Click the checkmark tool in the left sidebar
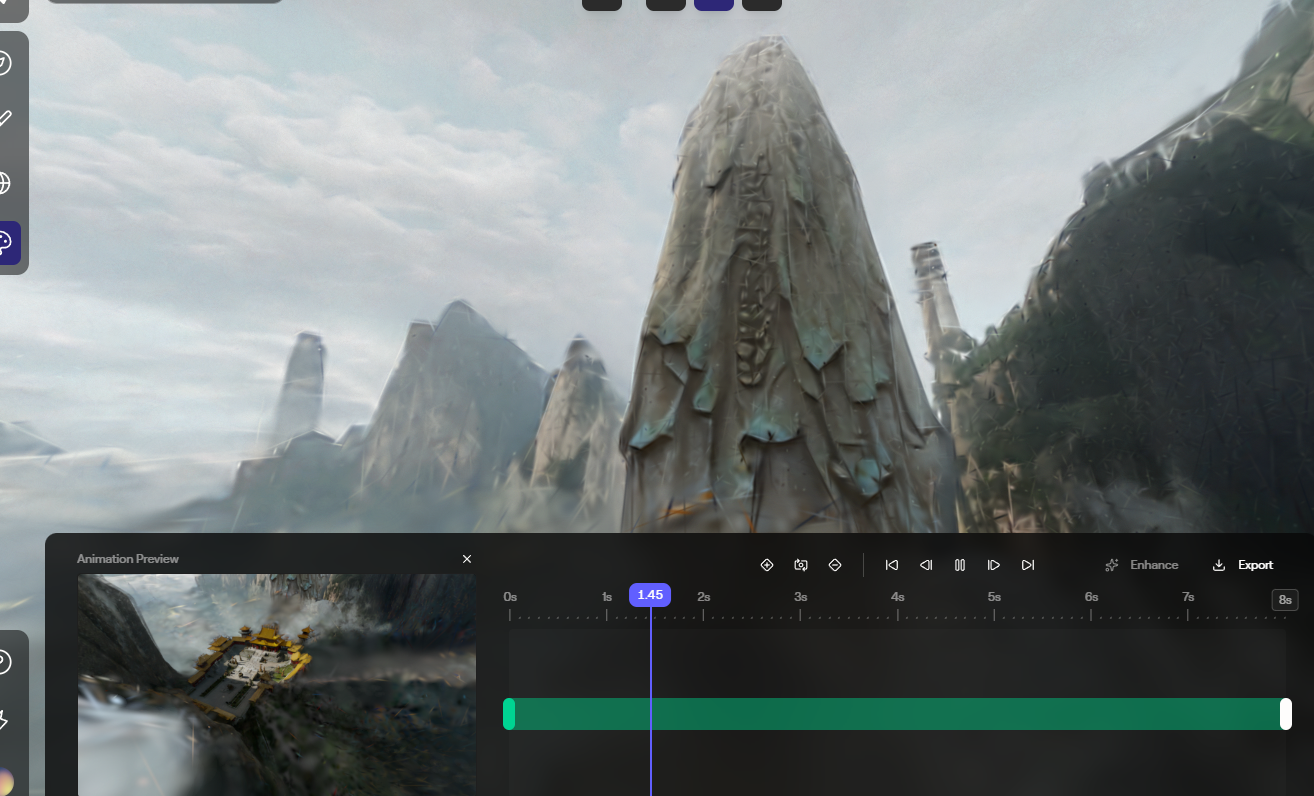The image size is (1314, 796). pyautogui.click(x=7, y=118)
